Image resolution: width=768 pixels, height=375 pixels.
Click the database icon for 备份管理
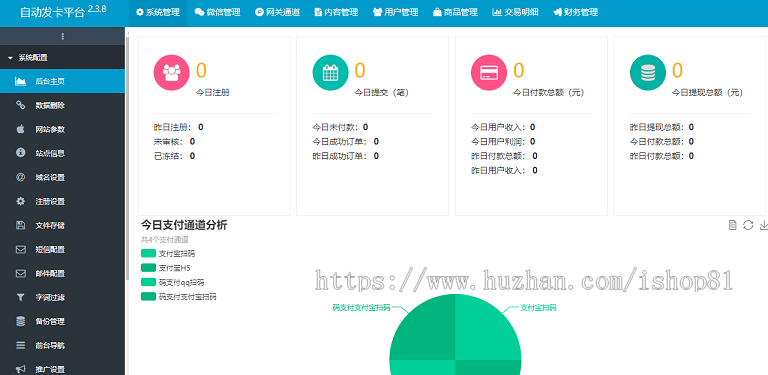pyautogui.click(x=21, y=321)
